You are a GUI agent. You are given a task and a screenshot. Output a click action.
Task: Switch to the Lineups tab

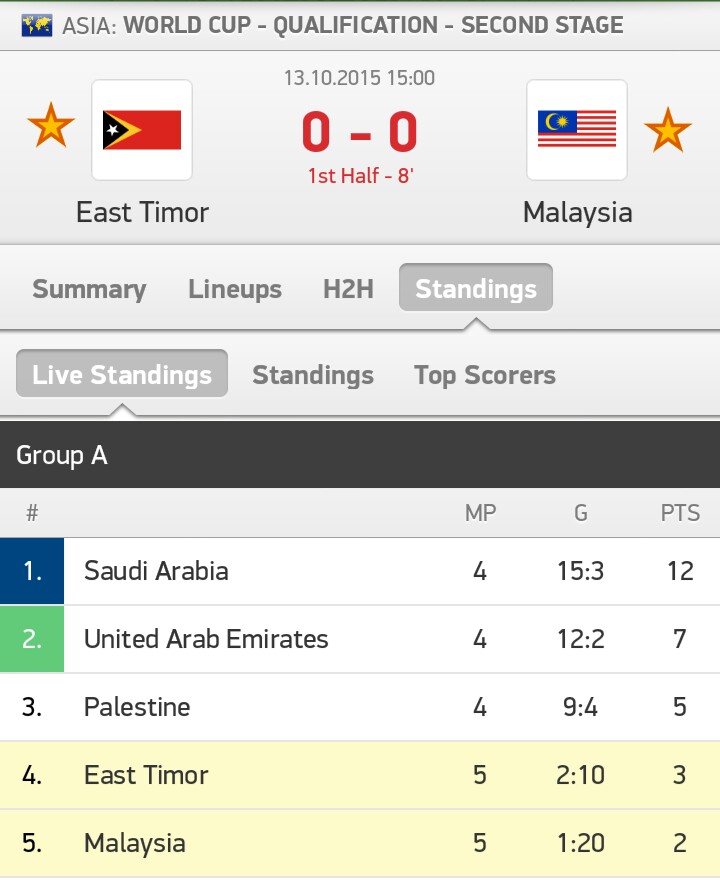coord(235,289)
